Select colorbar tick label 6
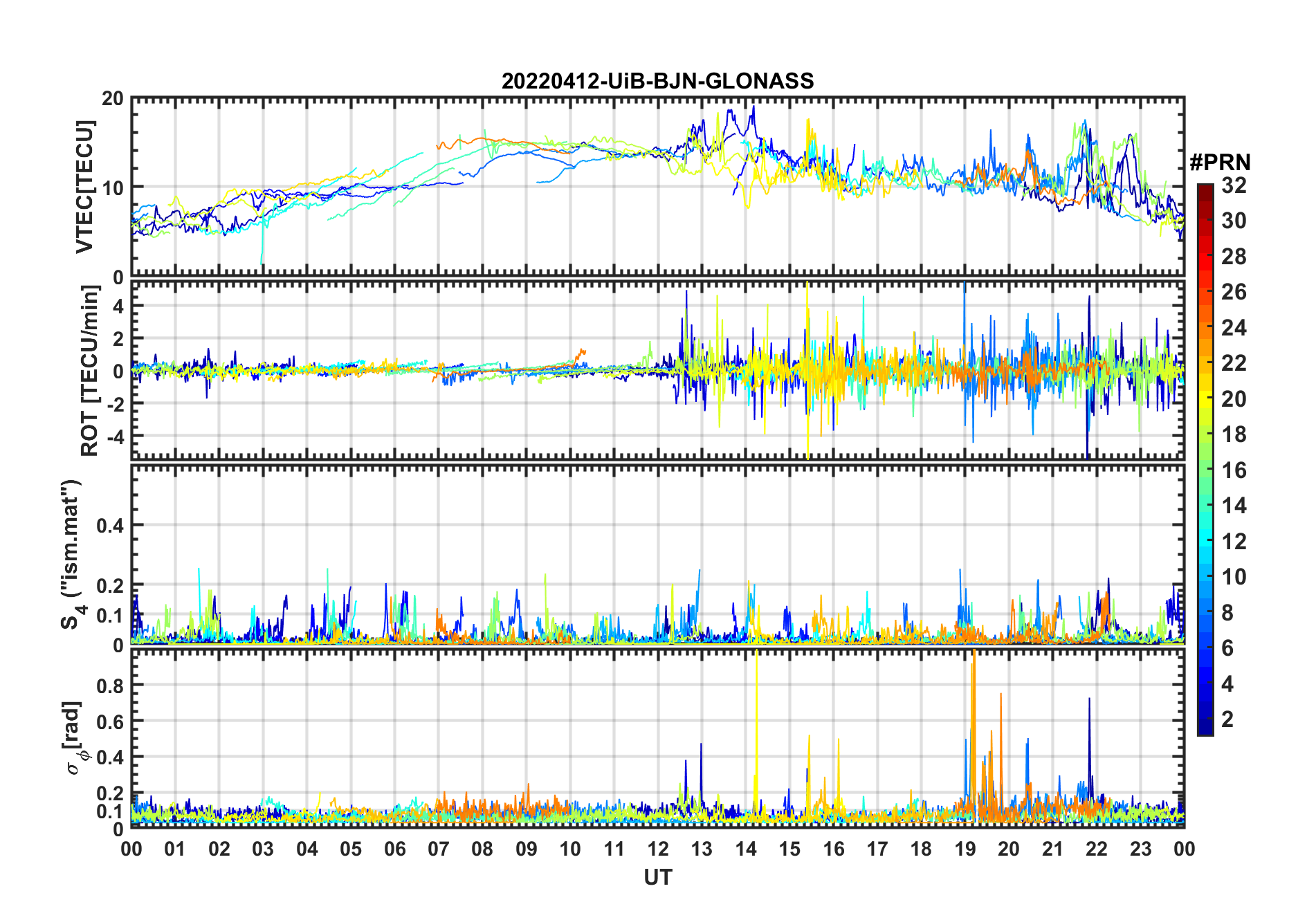The width and height of the screenshot is (1316, 920). (1227, 648)
